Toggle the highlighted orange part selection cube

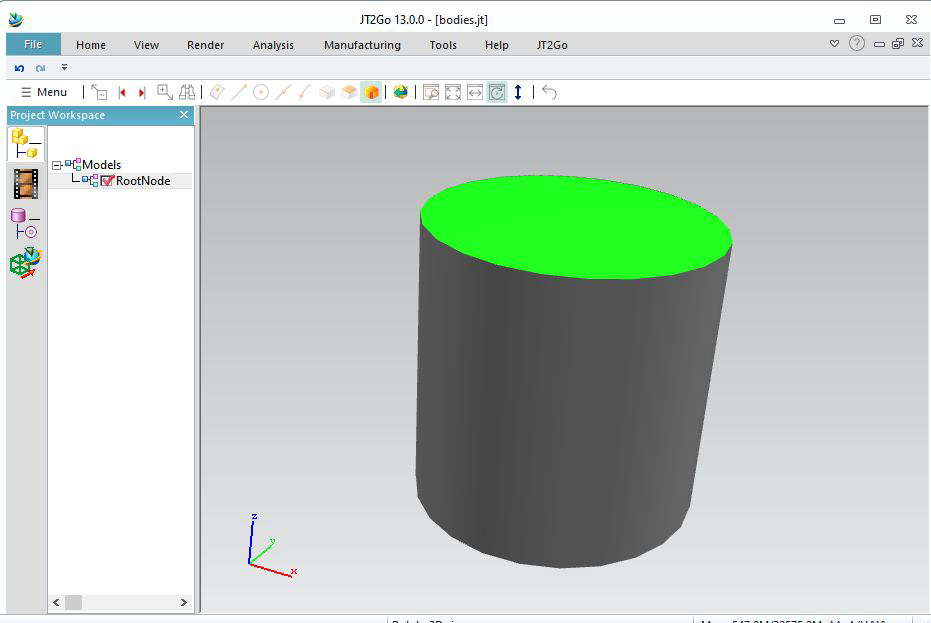coord(371,92)
